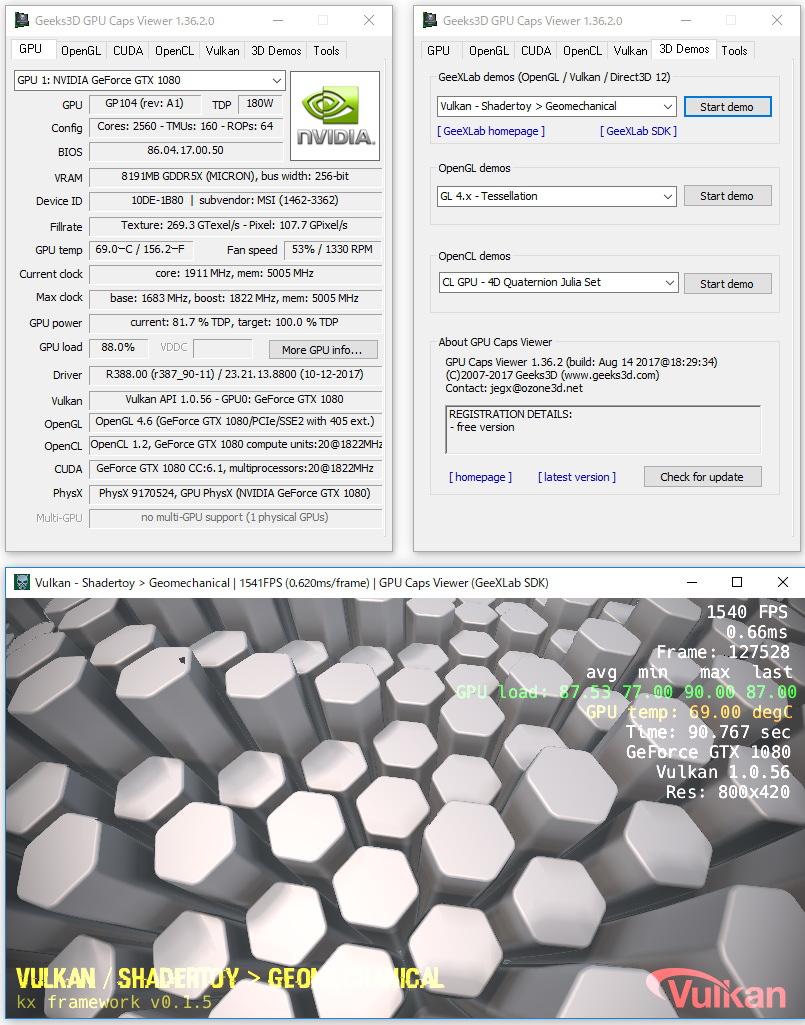Maximize the Vulkan demo window
Viewport: 805px width, 1025px height.
point(737,582)
